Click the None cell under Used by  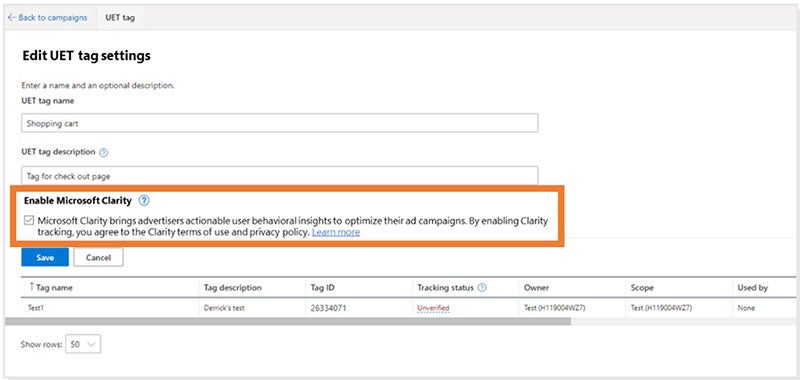click(746, 308)
